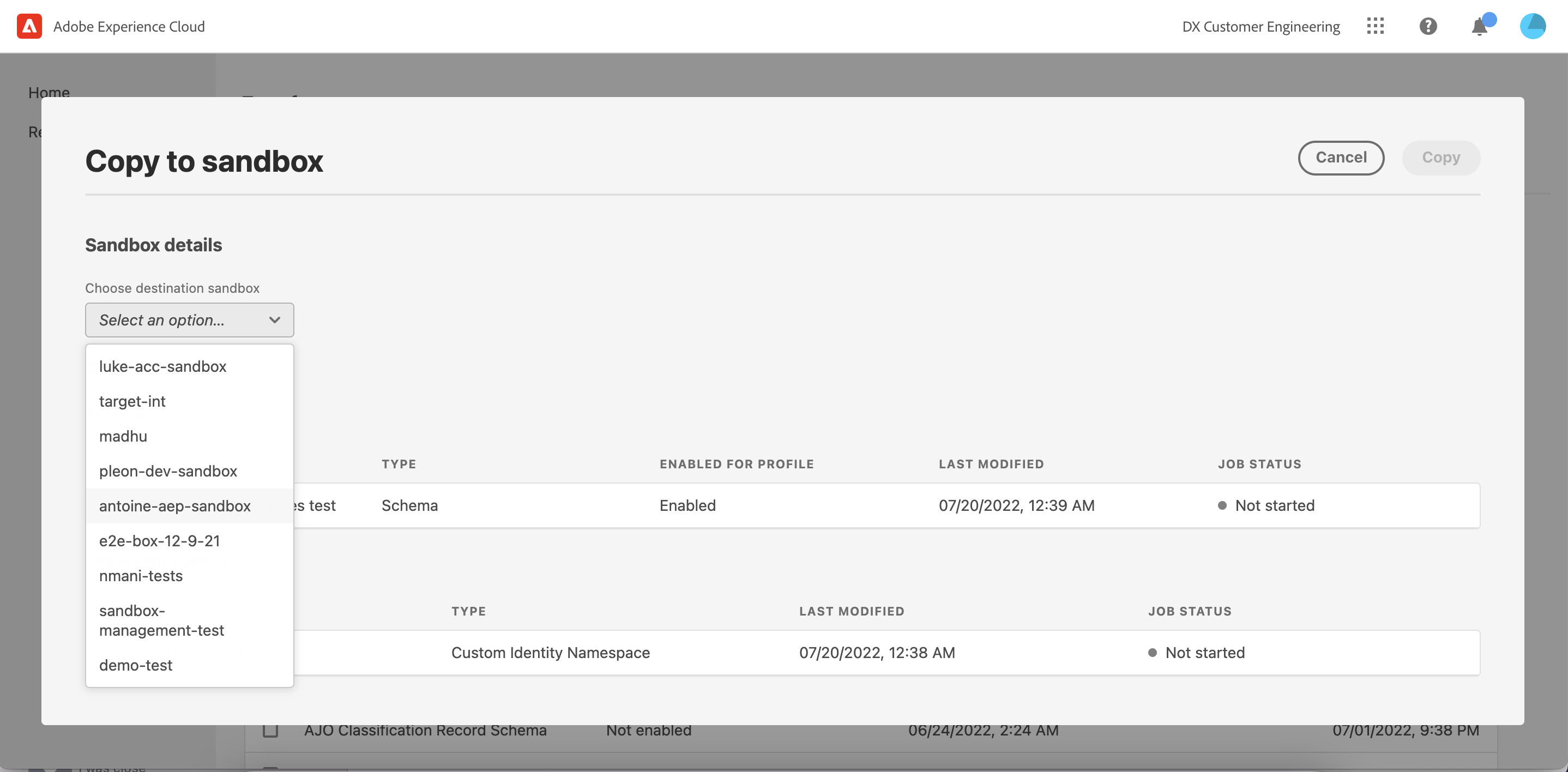Image resolution: width=1568 pixels, height=772 pixels.
Task: Open the help question mark icon
Action: click(x=1427, y=26)
